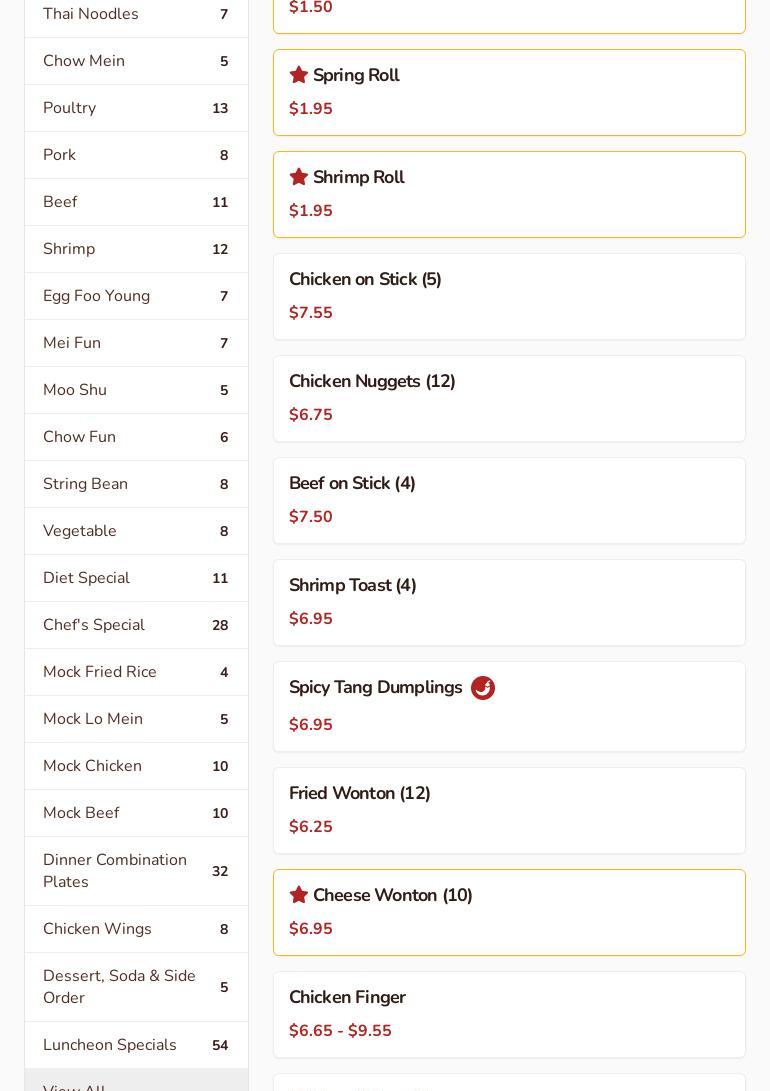Click the spicy pepper icon on Tang Dumplings
The width and height of the screenshot is (770, 1091).
tap(483, 688)
